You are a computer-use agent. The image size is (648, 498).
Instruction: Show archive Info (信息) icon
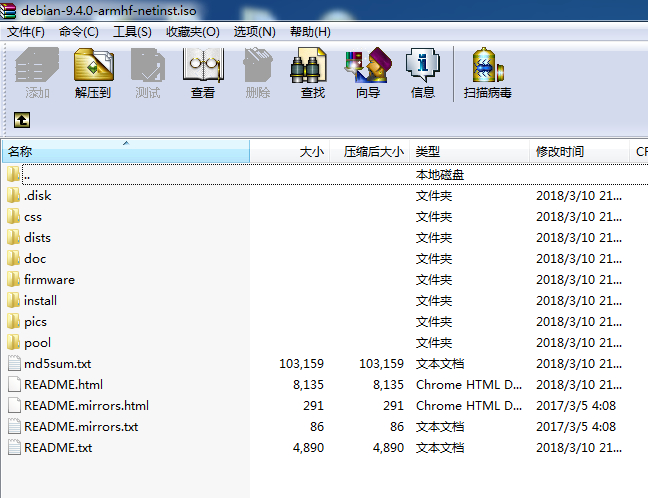pos(422,65)
